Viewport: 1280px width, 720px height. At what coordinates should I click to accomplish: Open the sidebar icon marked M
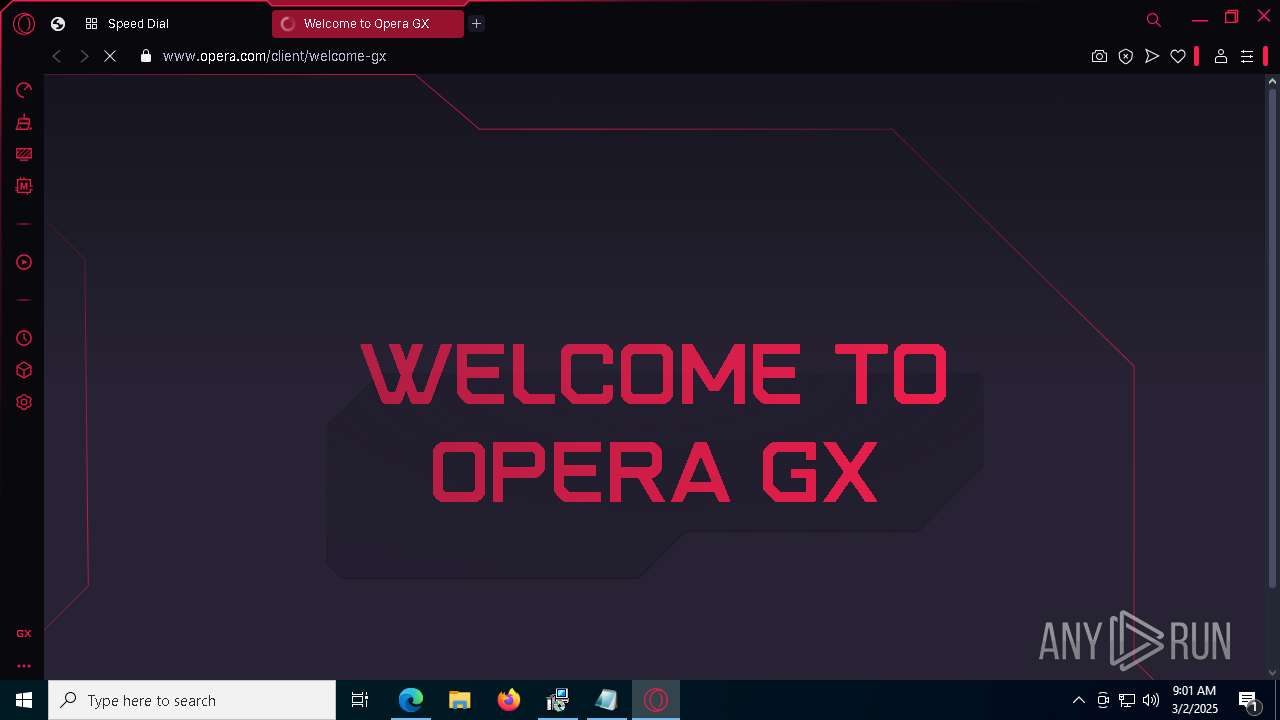pyautogui.click(x=24, y=186)
